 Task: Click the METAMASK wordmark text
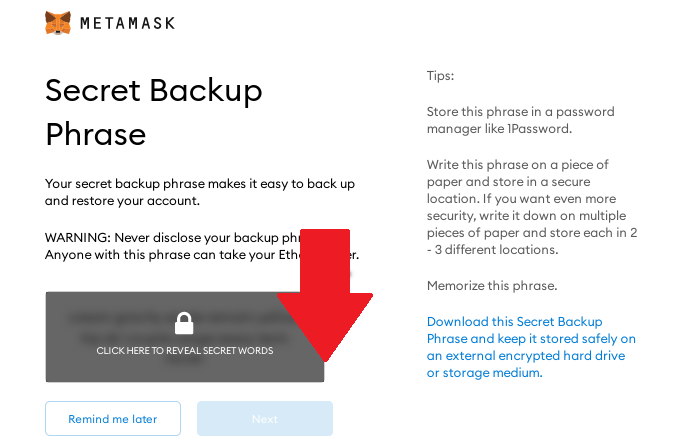click(x=128, y=23)
